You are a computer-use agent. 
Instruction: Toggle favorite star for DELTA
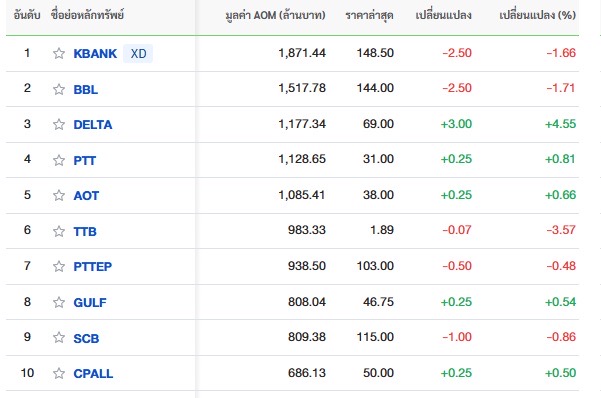[59, 124]
